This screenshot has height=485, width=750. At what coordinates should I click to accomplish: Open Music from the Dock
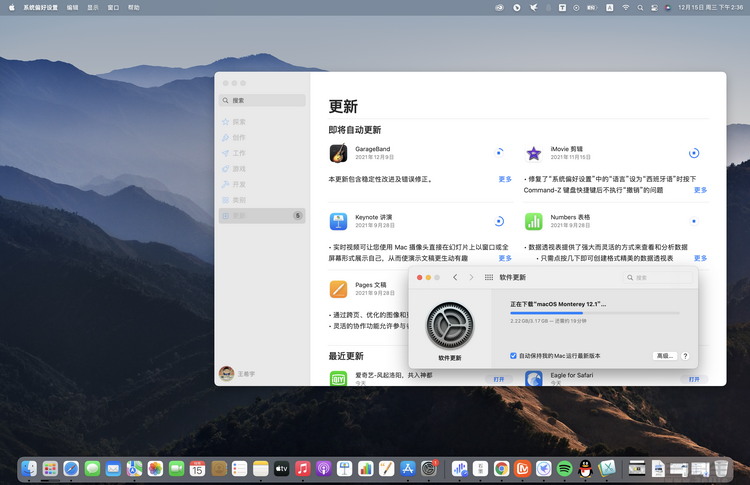302,469
